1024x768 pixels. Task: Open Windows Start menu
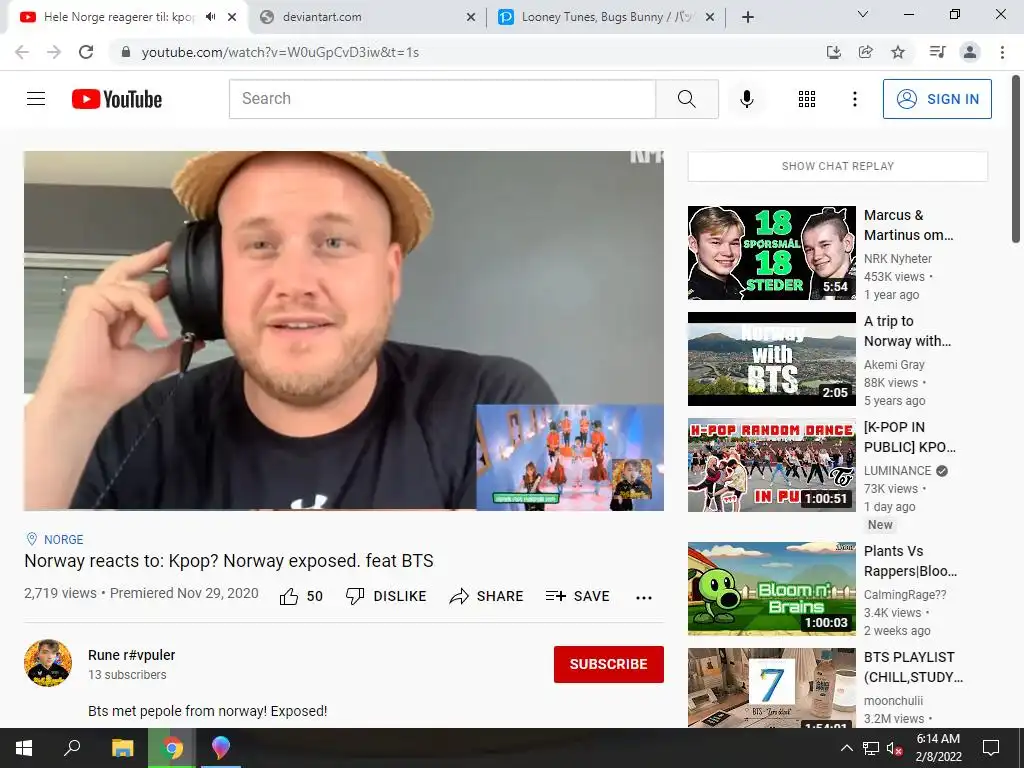point(24,748)
